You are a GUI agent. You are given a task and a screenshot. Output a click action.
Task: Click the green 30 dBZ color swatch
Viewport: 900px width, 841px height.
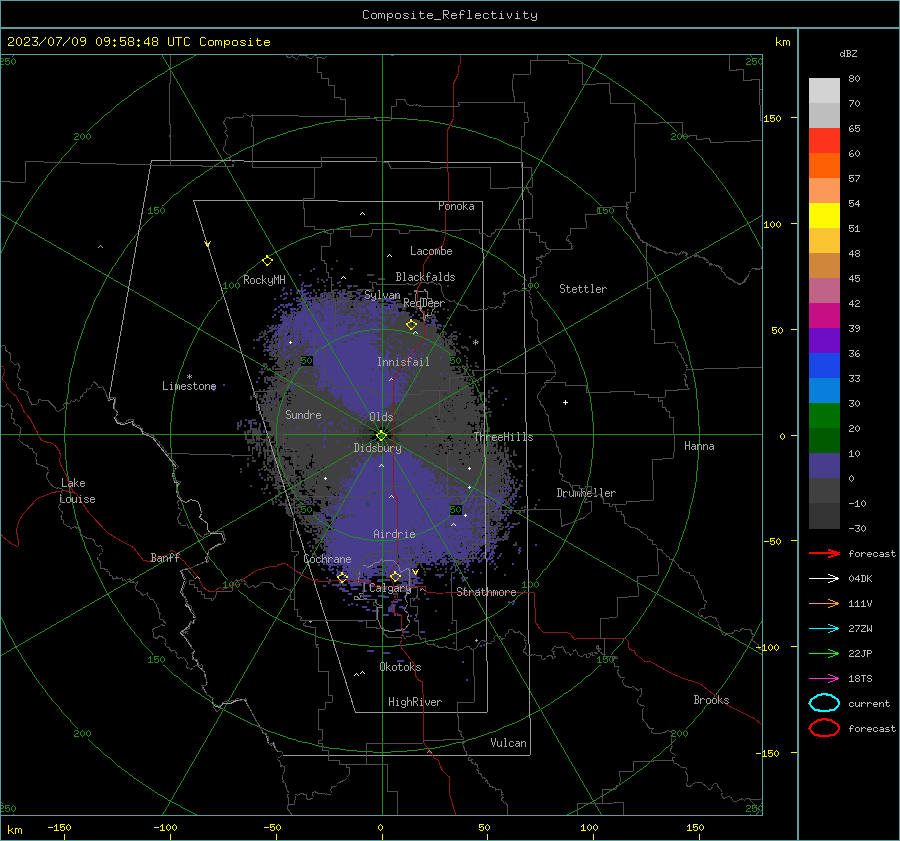click(825, 416)
